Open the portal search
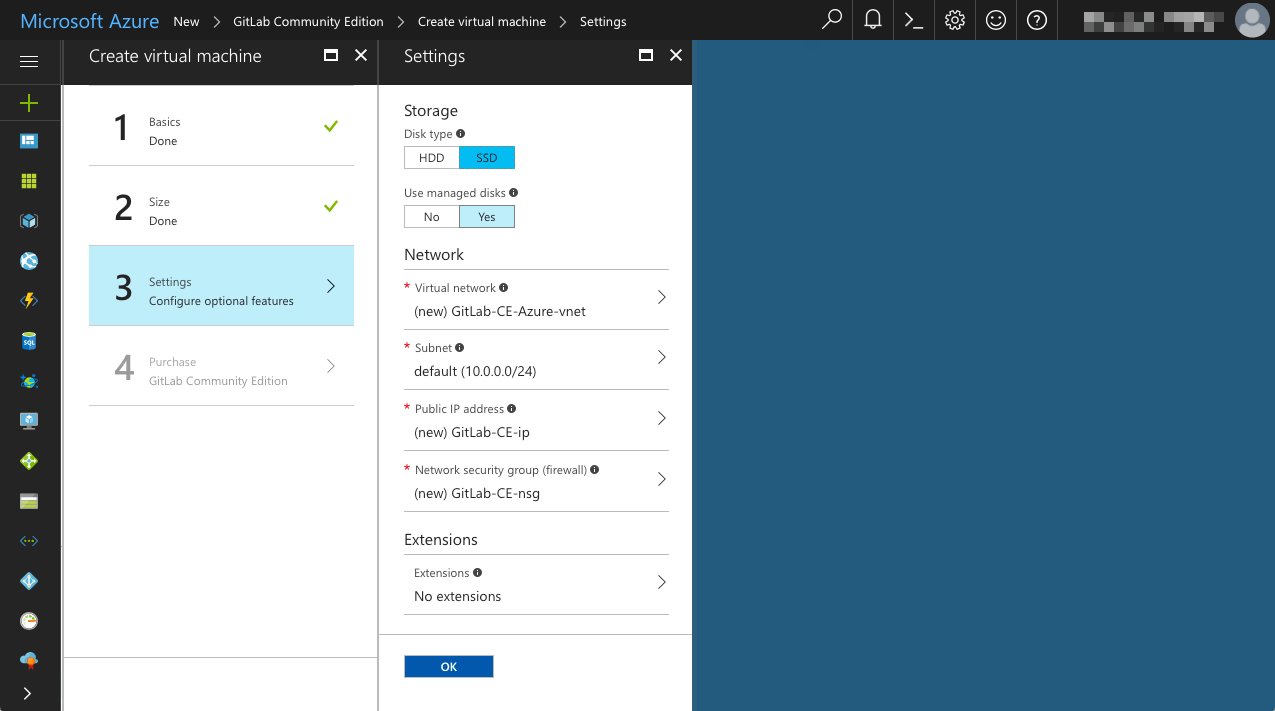Image resolution: width=1275 pixels, height=711 pixels. pos(831,20)
